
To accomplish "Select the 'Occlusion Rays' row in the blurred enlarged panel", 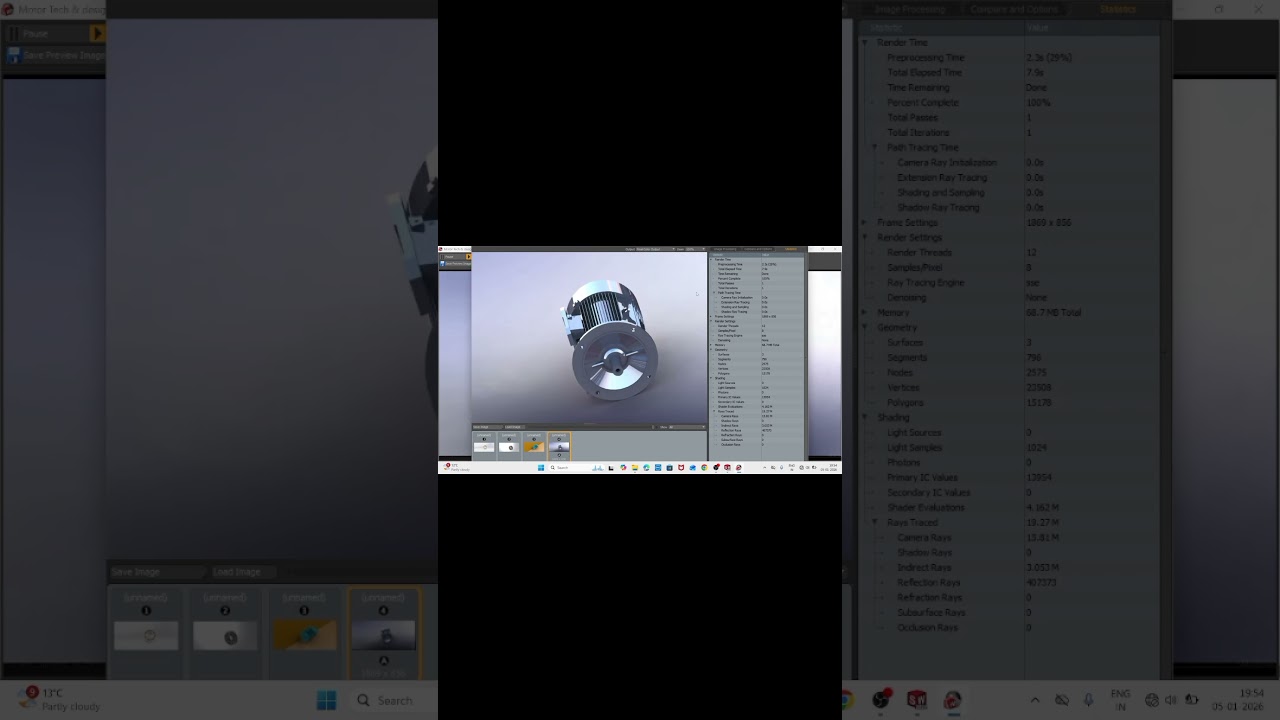I will tap(1010, 628).
